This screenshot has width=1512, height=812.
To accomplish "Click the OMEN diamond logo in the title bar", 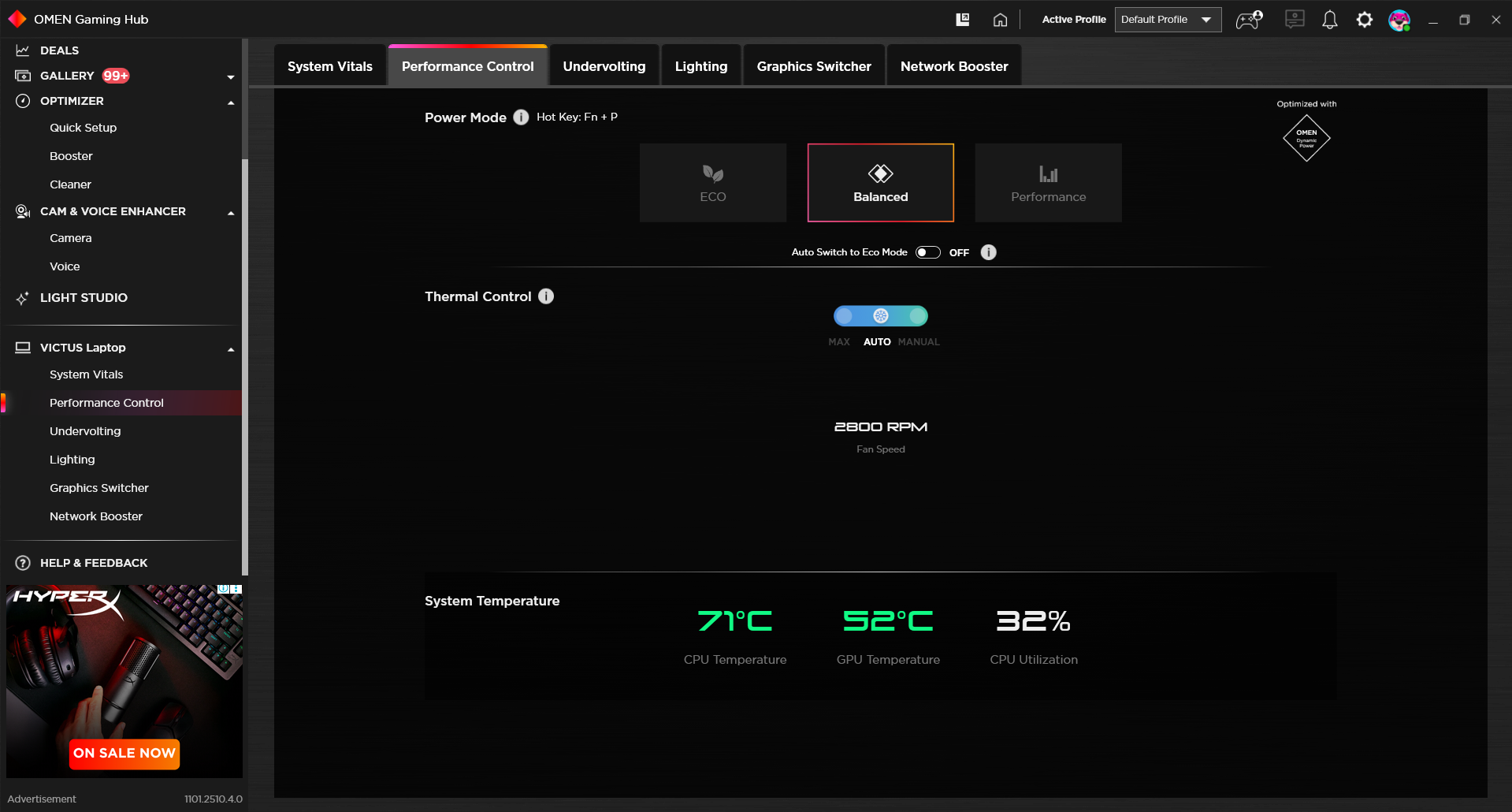I will click(x=17, y=19).
